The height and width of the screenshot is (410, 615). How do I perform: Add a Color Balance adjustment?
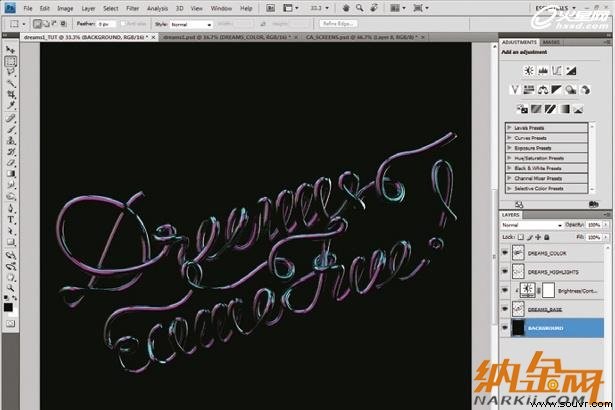(543, 90)
